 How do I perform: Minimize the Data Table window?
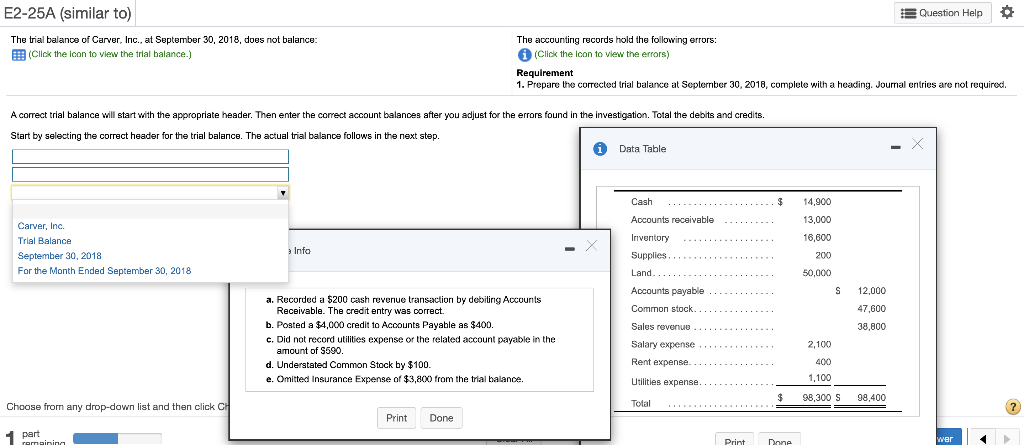893,148
